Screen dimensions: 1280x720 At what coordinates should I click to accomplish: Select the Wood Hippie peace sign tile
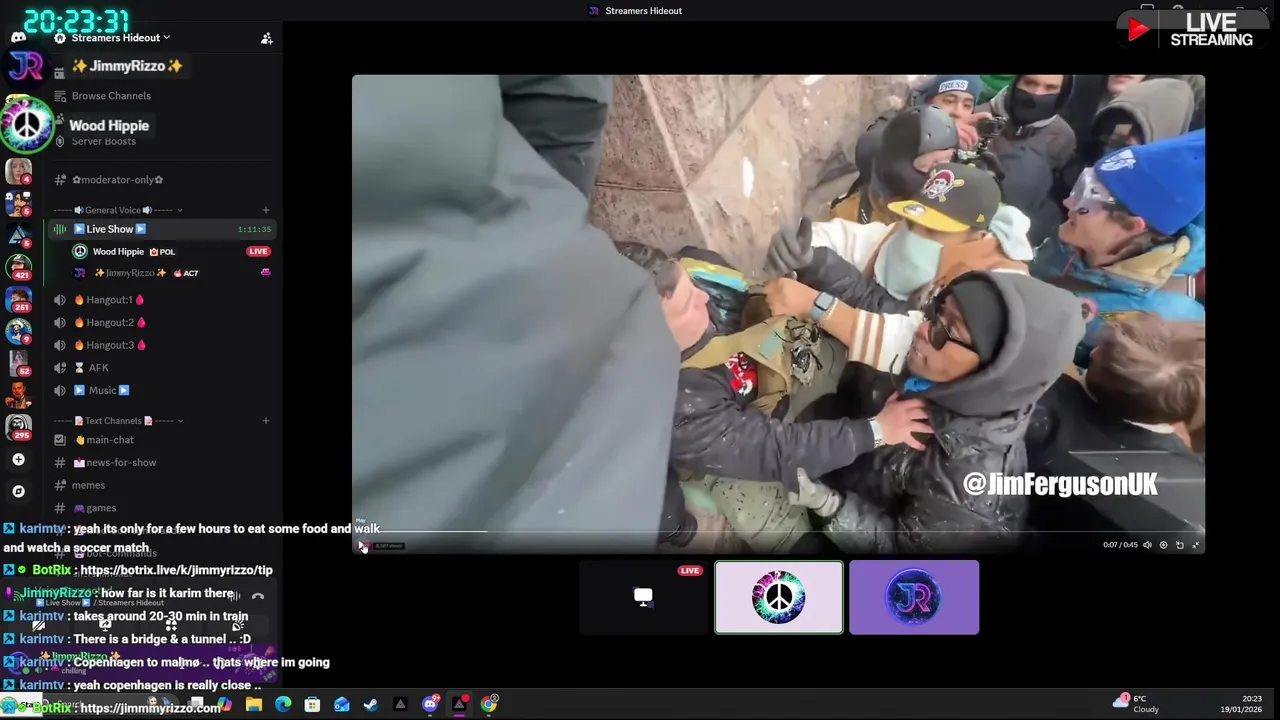[x=779, y=597]
